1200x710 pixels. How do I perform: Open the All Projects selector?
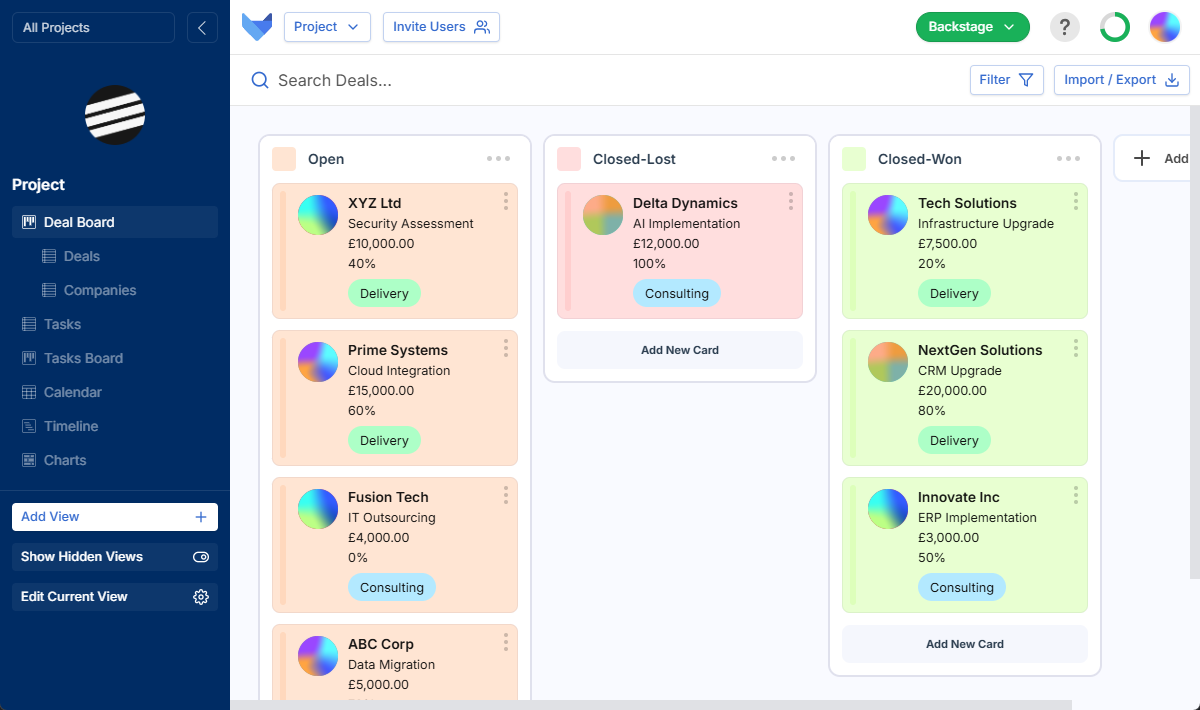point(93,28)
